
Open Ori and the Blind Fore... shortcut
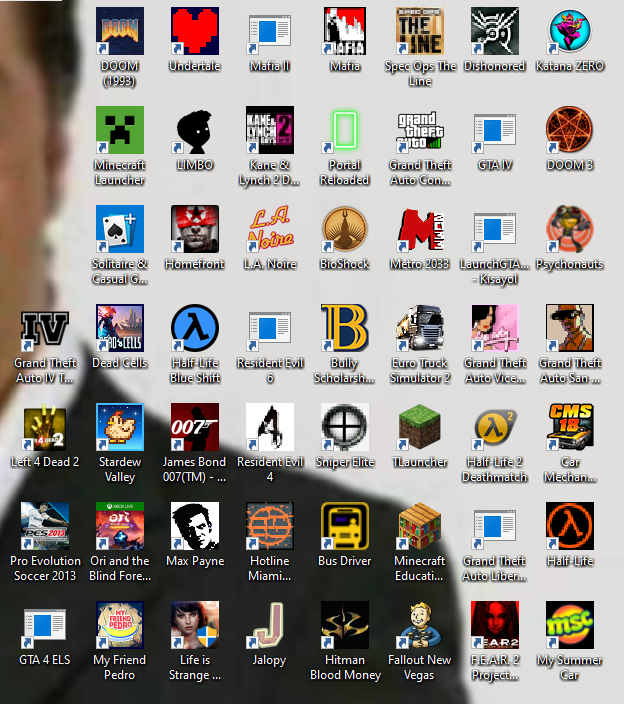(x=119, y=526)
